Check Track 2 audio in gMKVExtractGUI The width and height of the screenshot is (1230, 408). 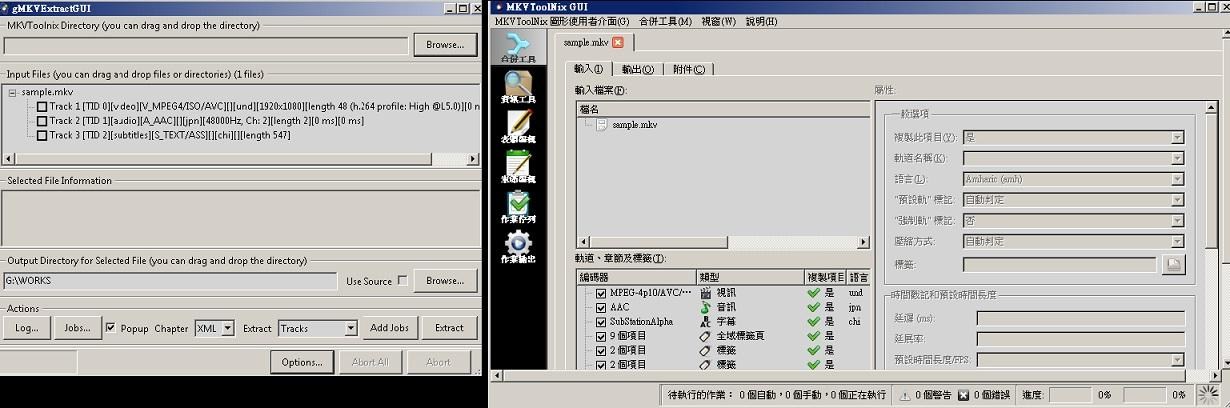pos(42,120)
